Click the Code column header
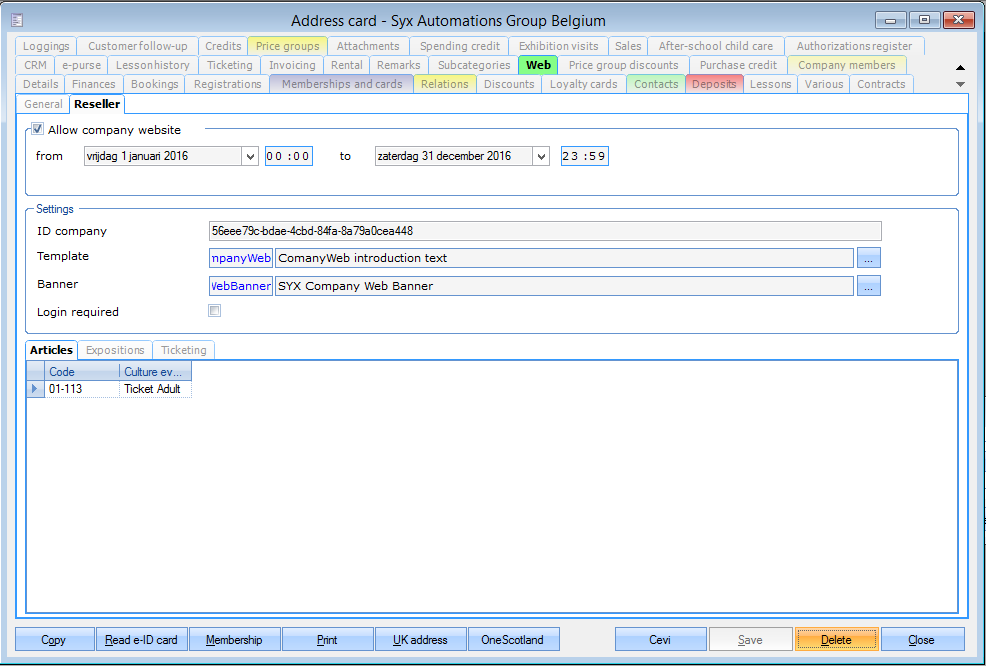 pyautogui.click(x=82, y=372)
